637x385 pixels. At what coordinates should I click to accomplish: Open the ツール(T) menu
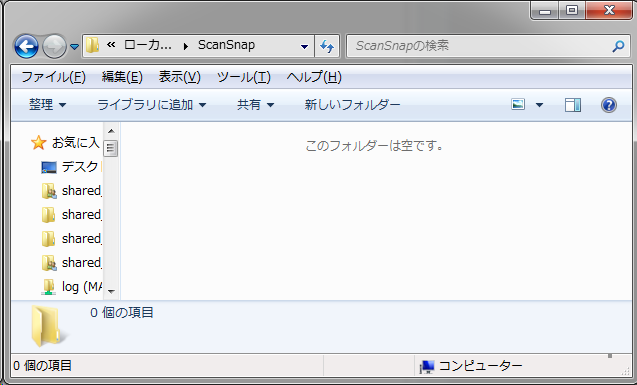[x=244, y=77]
